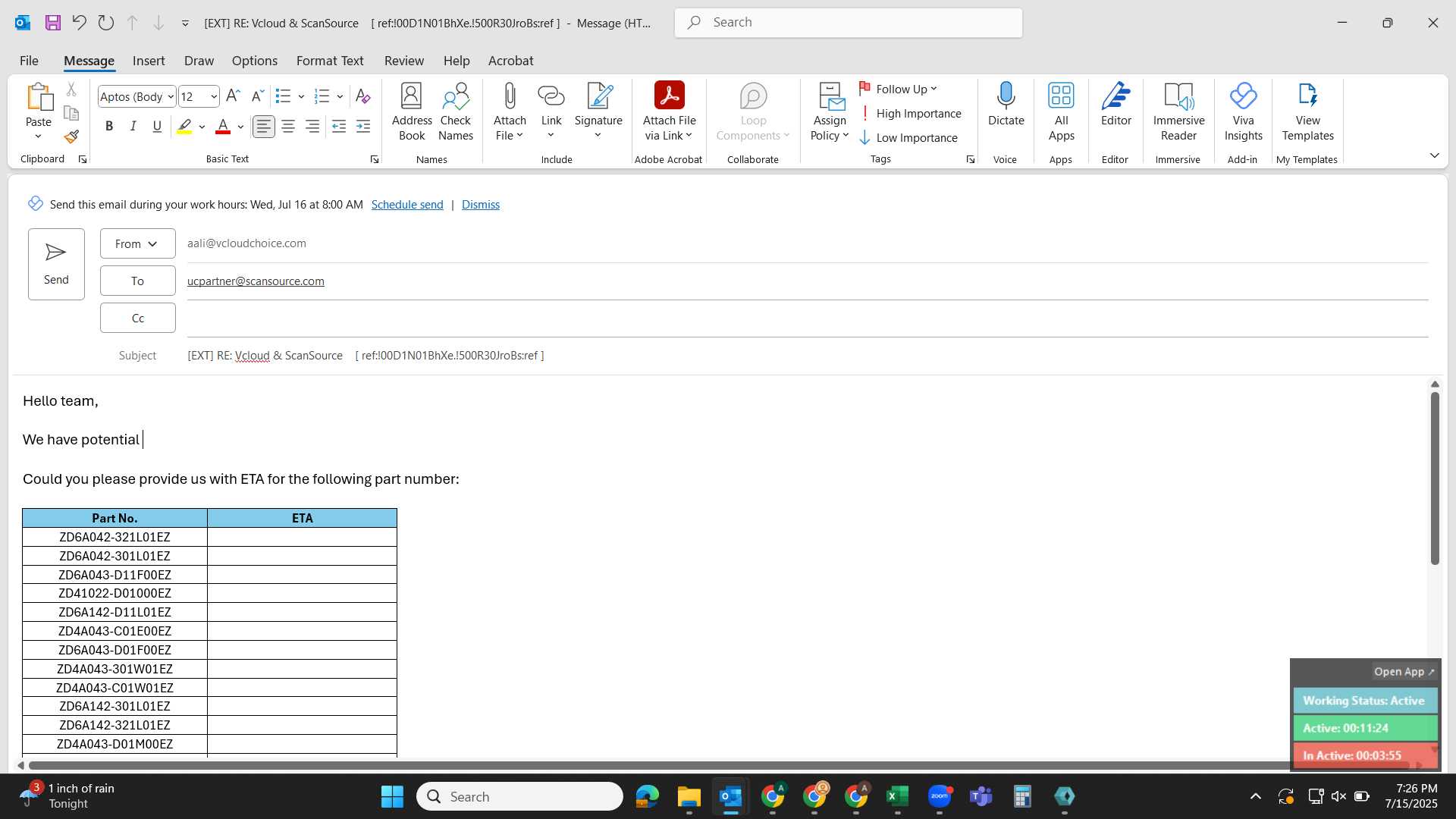Open Immersive Reader
The height and width of the screenshot is (819, 1456).
(1178, 112)
